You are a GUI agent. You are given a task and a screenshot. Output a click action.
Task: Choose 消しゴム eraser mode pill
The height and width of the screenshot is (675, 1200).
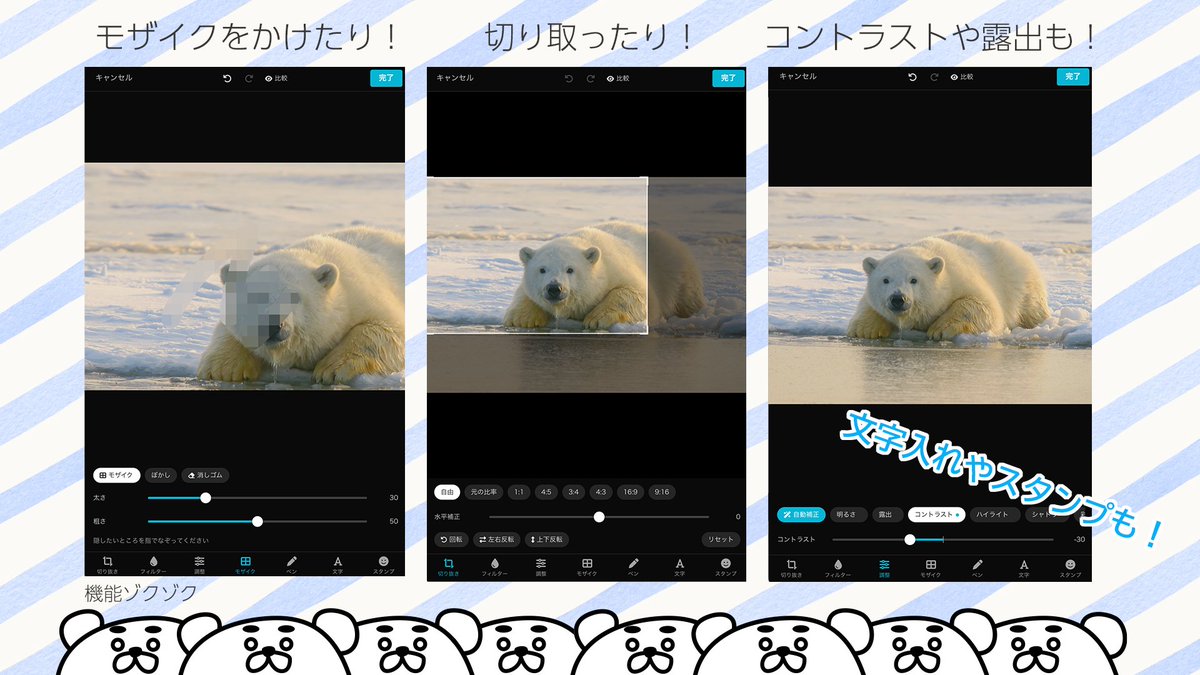click(205, 476)
